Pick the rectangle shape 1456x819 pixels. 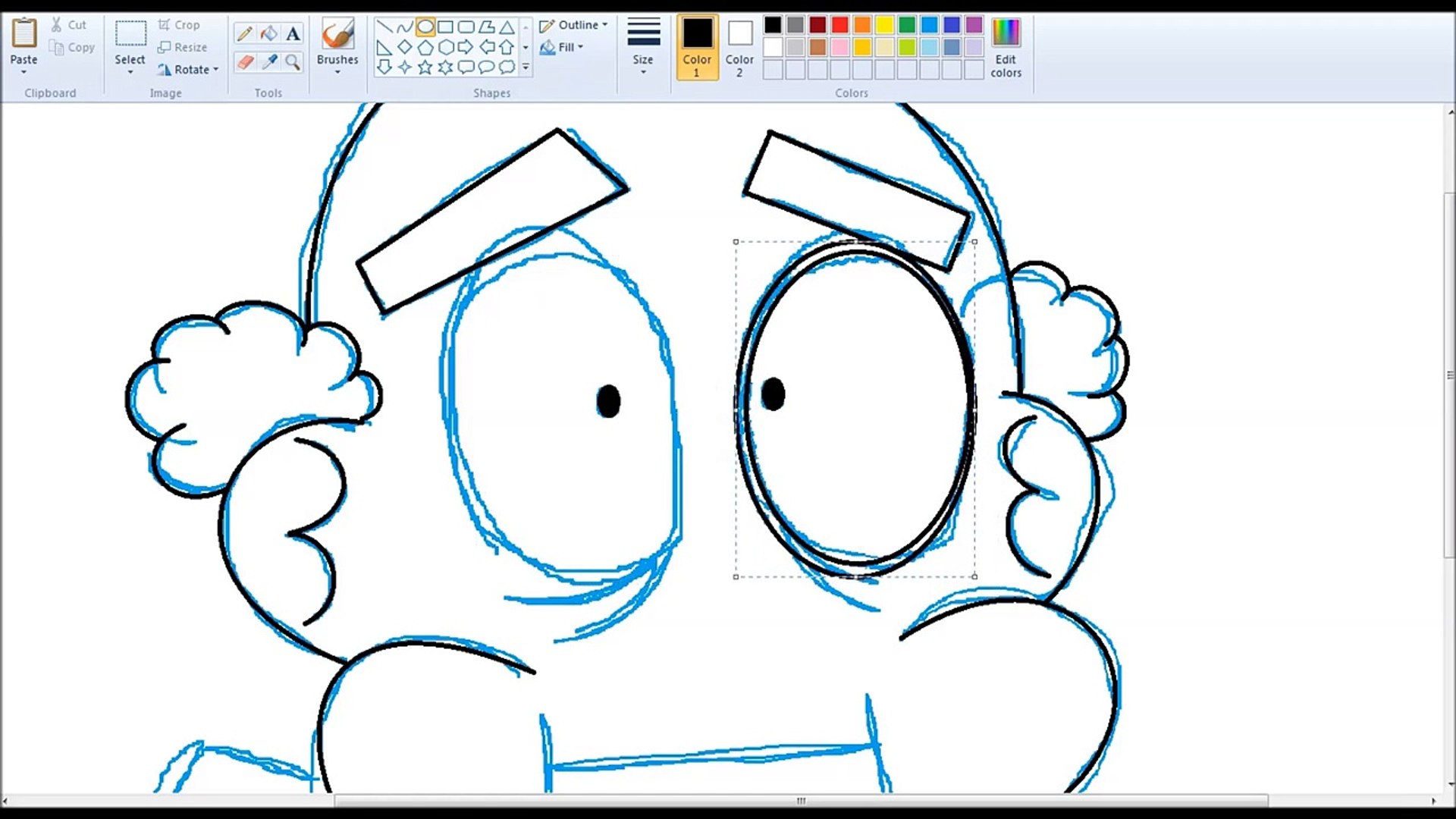coord(446,27)
